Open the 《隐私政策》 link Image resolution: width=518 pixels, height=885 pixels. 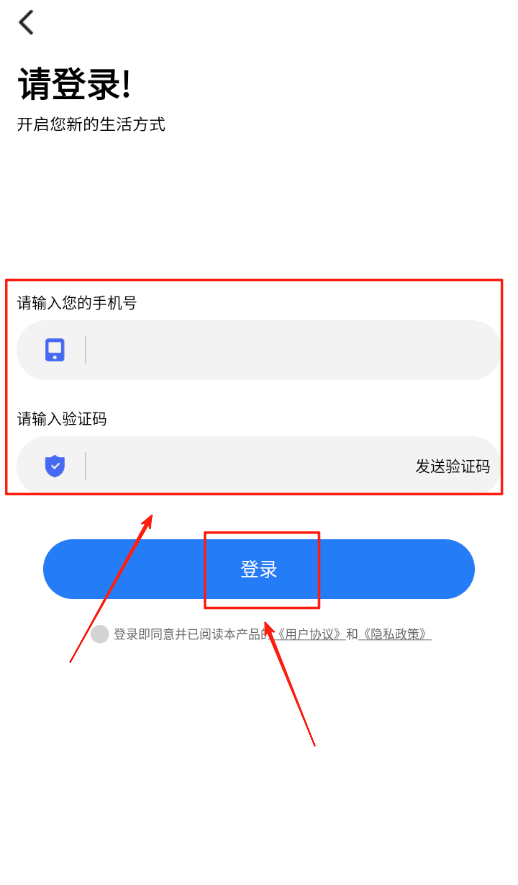click(395, 634)
